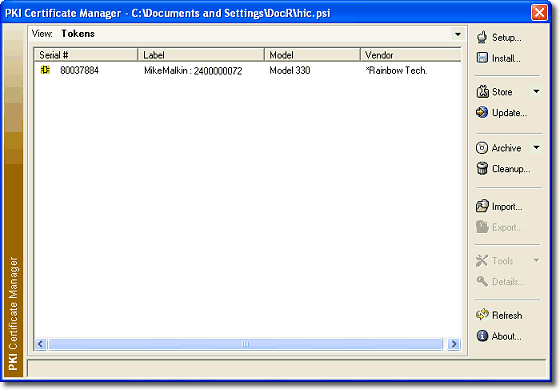Click the Update arrow icon
The height and width of the screenshot is (390, 560).
coord(482,112)
